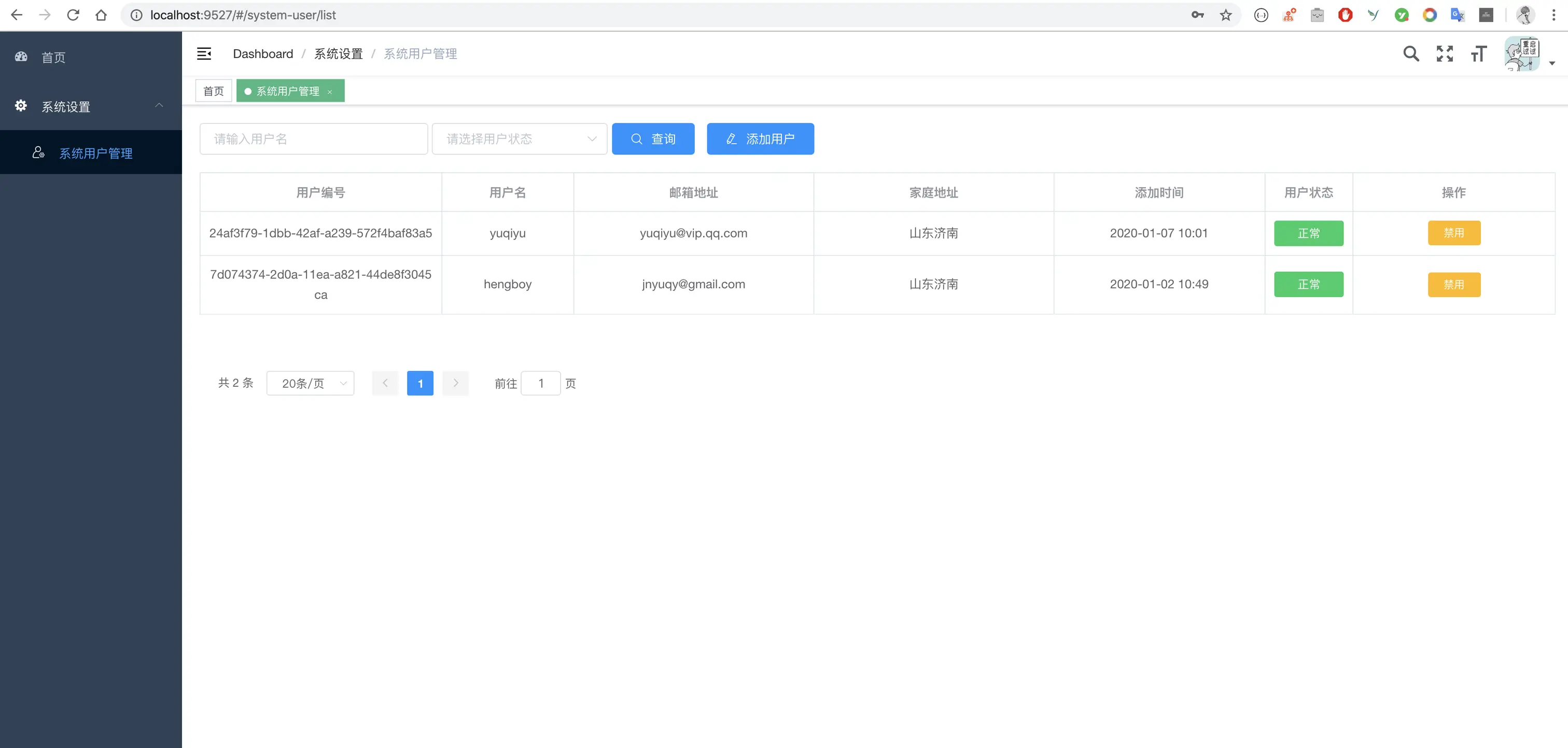Close the 系统用户管理 tag tab

coord(330,92)
